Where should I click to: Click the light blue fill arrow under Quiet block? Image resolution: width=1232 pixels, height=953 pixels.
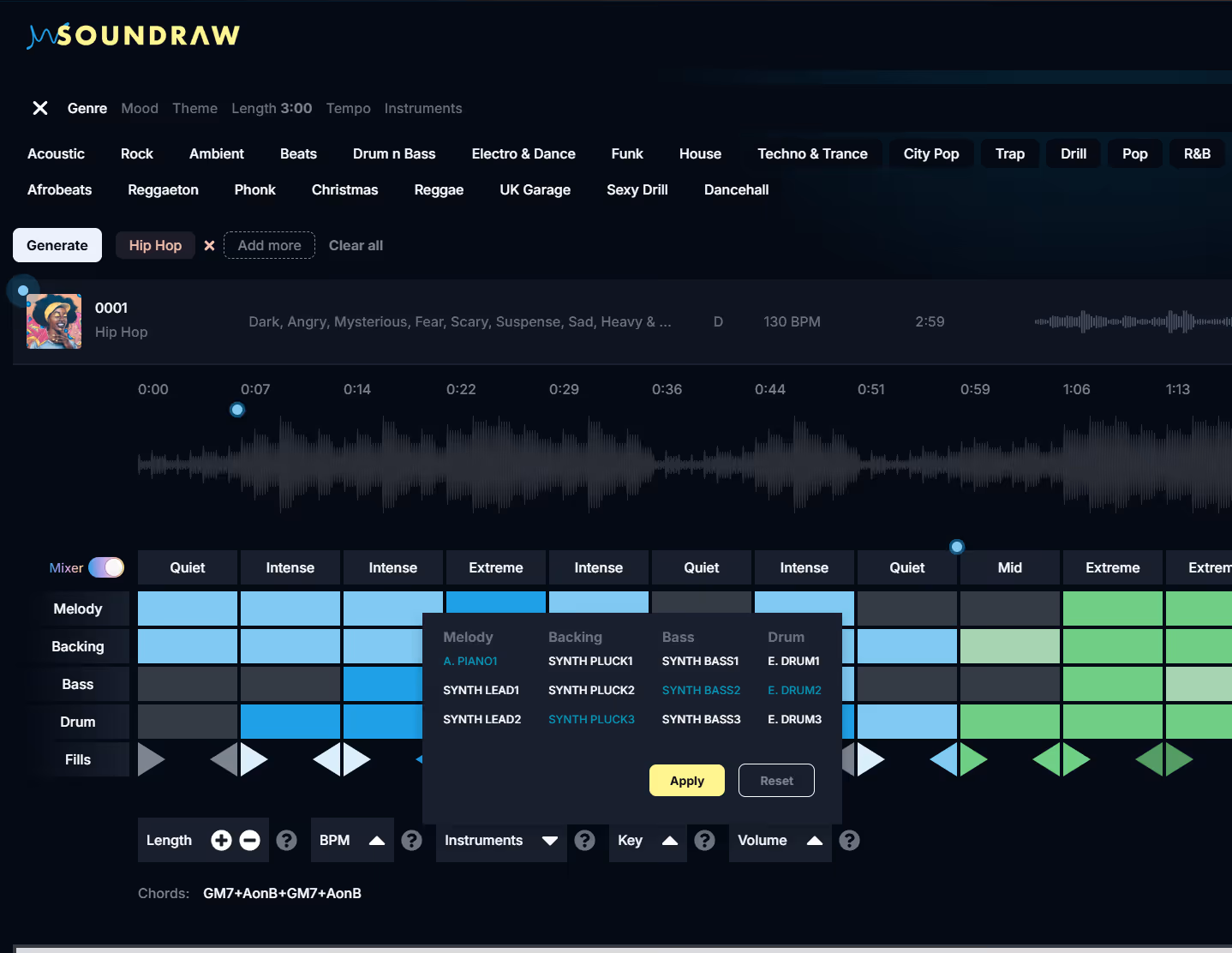pyautogui.click(x=944, y=759)
